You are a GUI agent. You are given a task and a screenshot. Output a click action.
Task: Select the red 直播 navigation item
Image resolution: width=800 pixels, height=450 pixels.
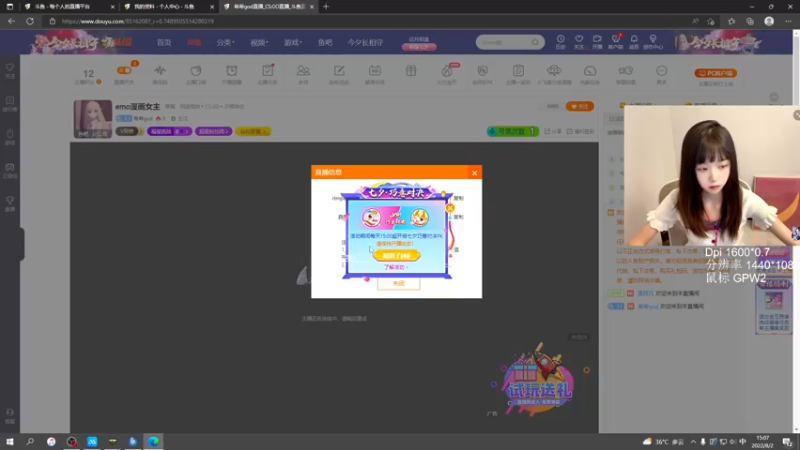point(194,42)
